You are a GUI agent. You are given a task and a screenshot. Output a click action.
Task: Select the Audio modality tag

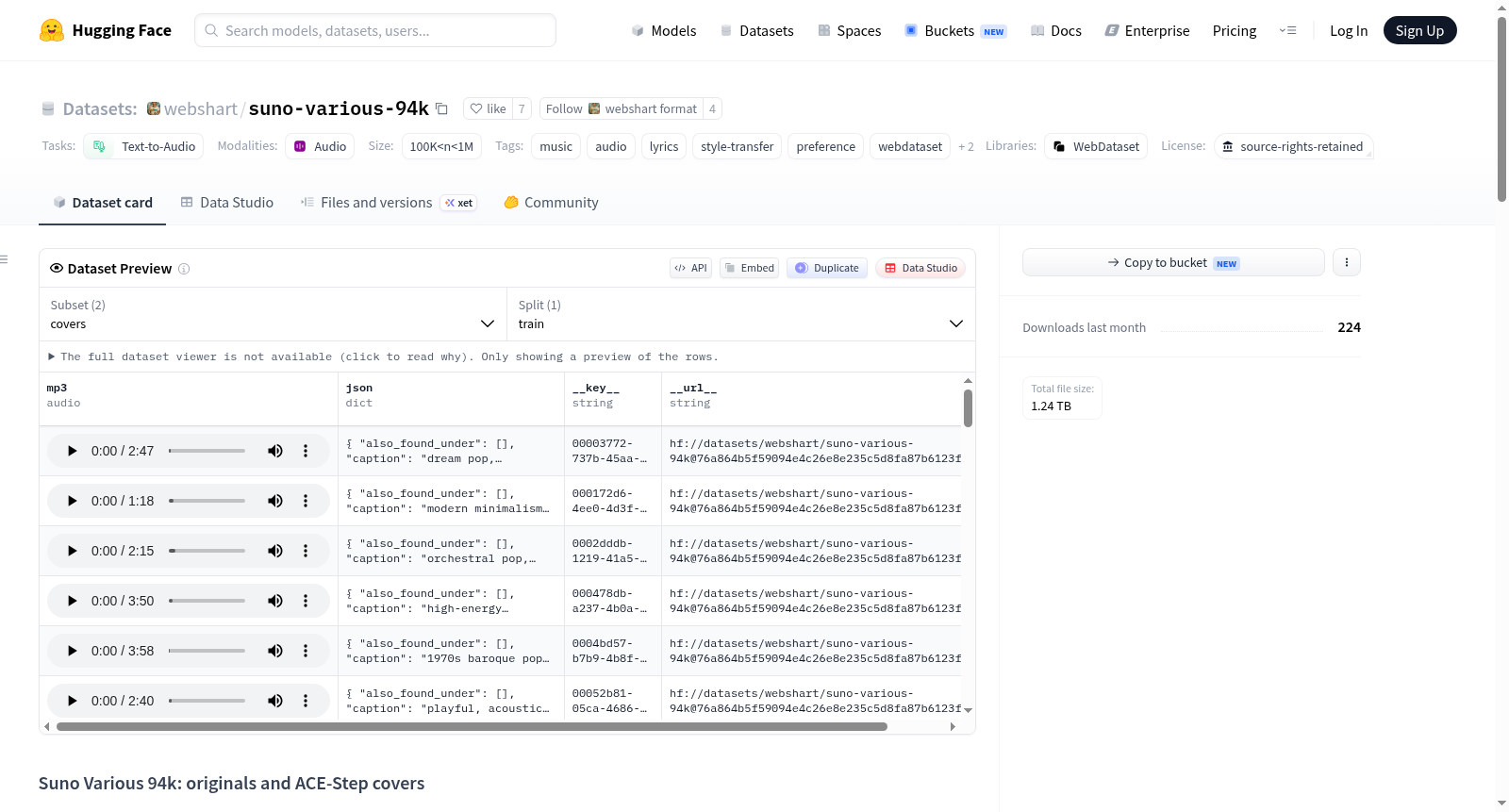pos(320,146)
